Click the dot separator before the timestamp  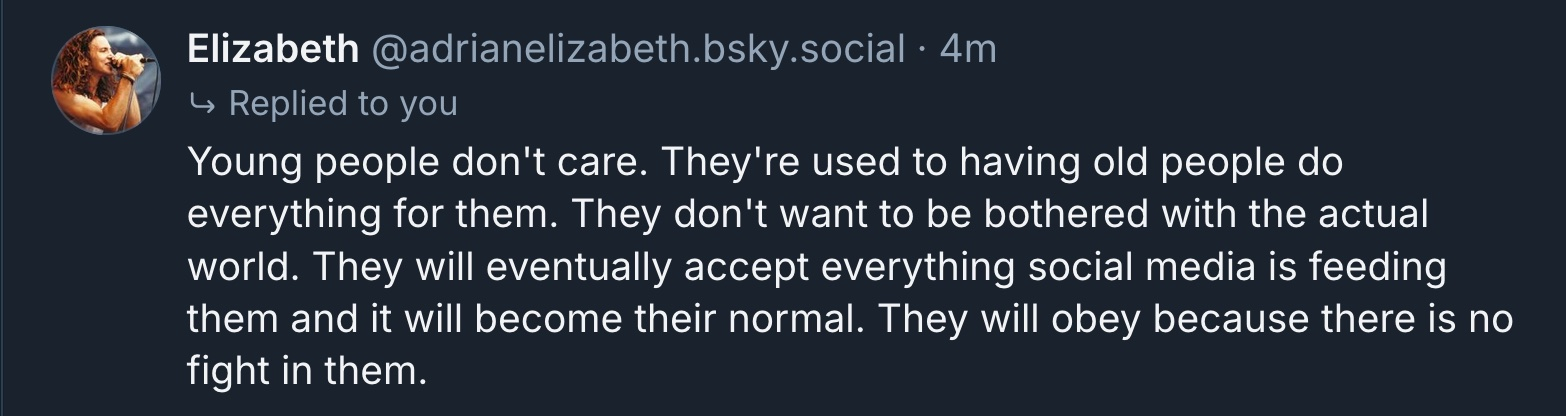[x=923, y=49]
